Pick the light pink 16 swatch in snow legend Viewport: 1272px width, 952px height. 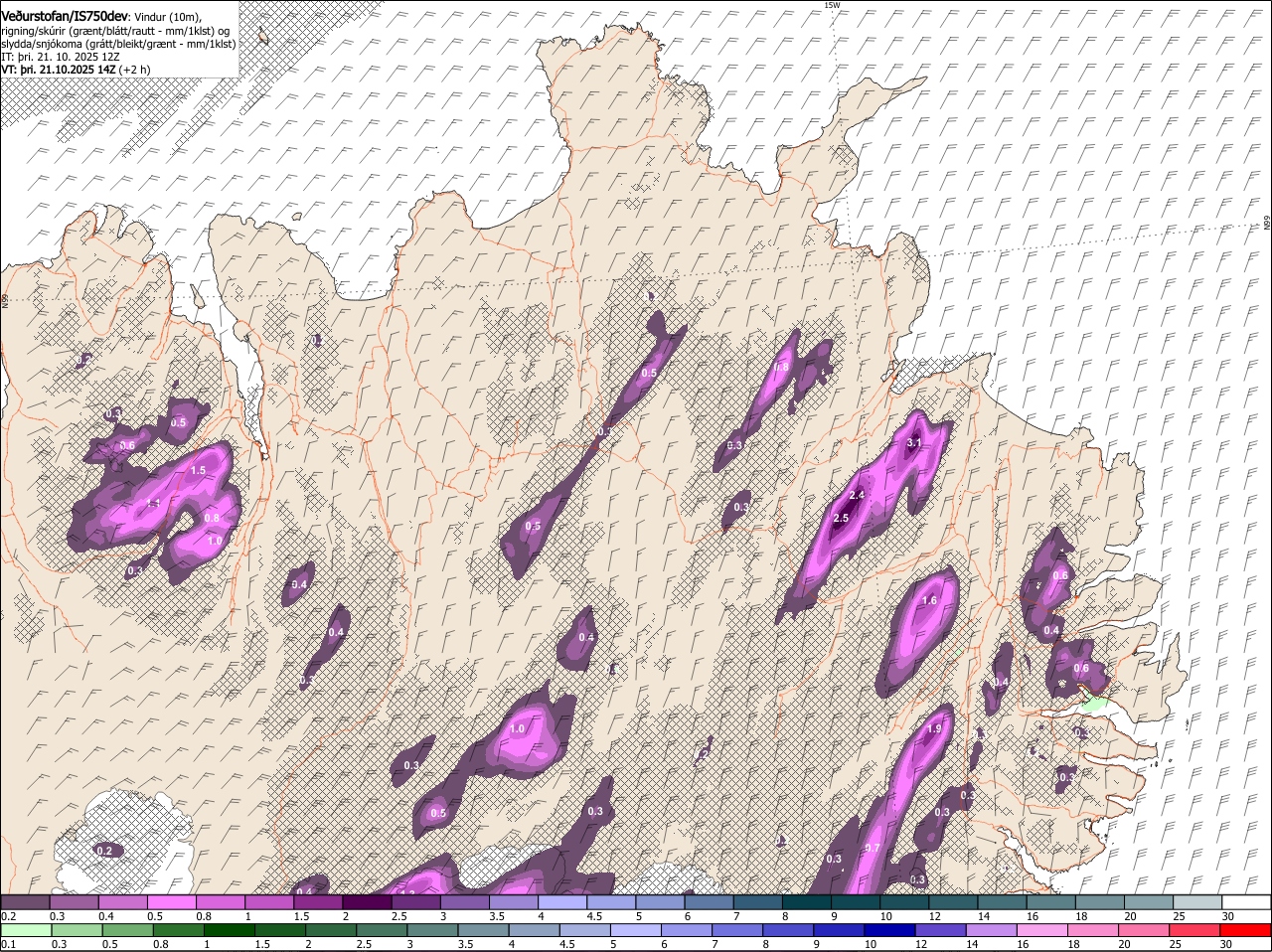click(1042, 930)
